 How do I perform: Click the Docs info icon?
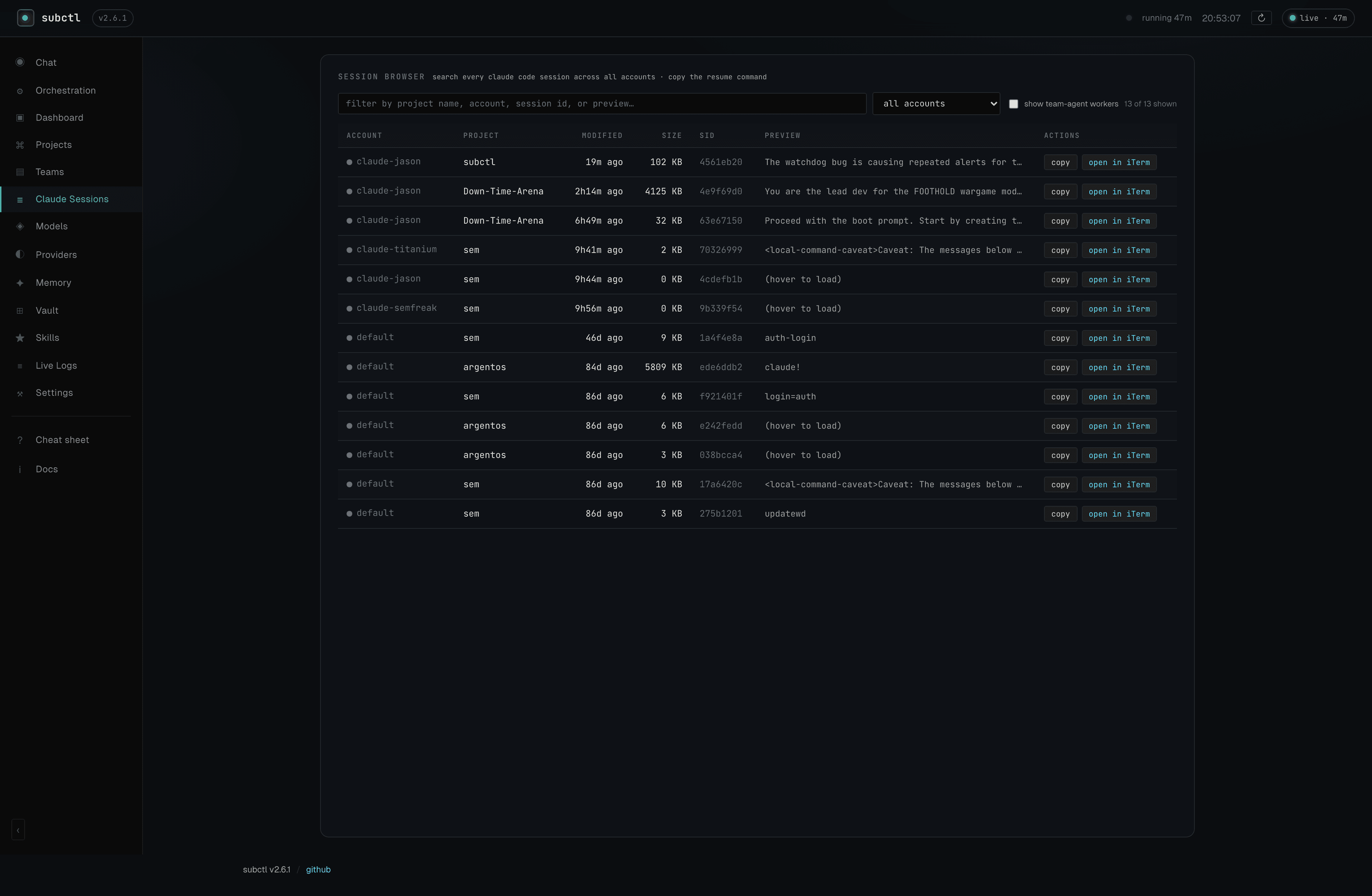[x=20, y=469]
